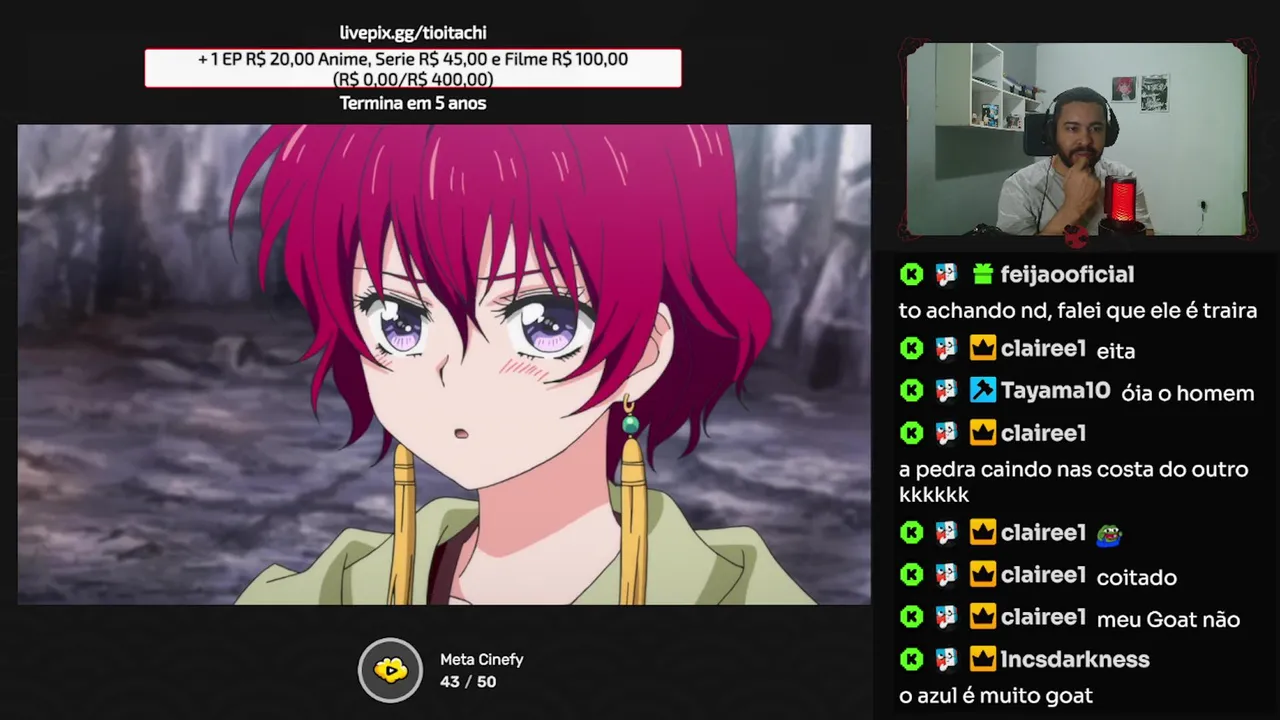Click the crown badge on the "eita" message
1280x720 pixels.
983,348
